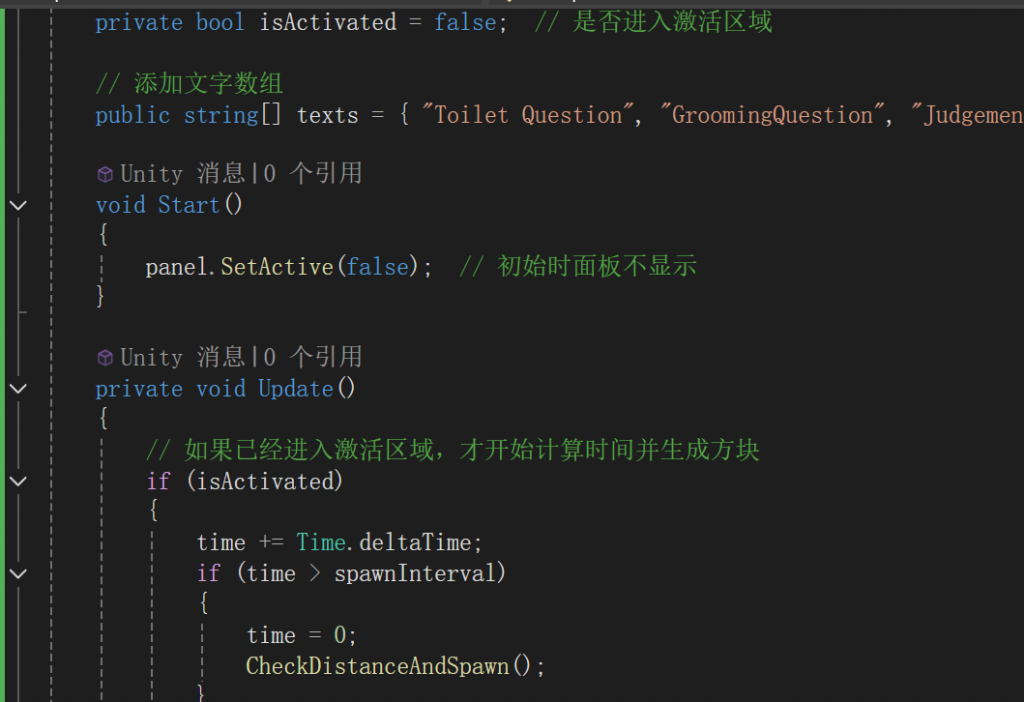Click panel.SetActive(false) statement
The image size is (1024, 702).
click(288, 266)
